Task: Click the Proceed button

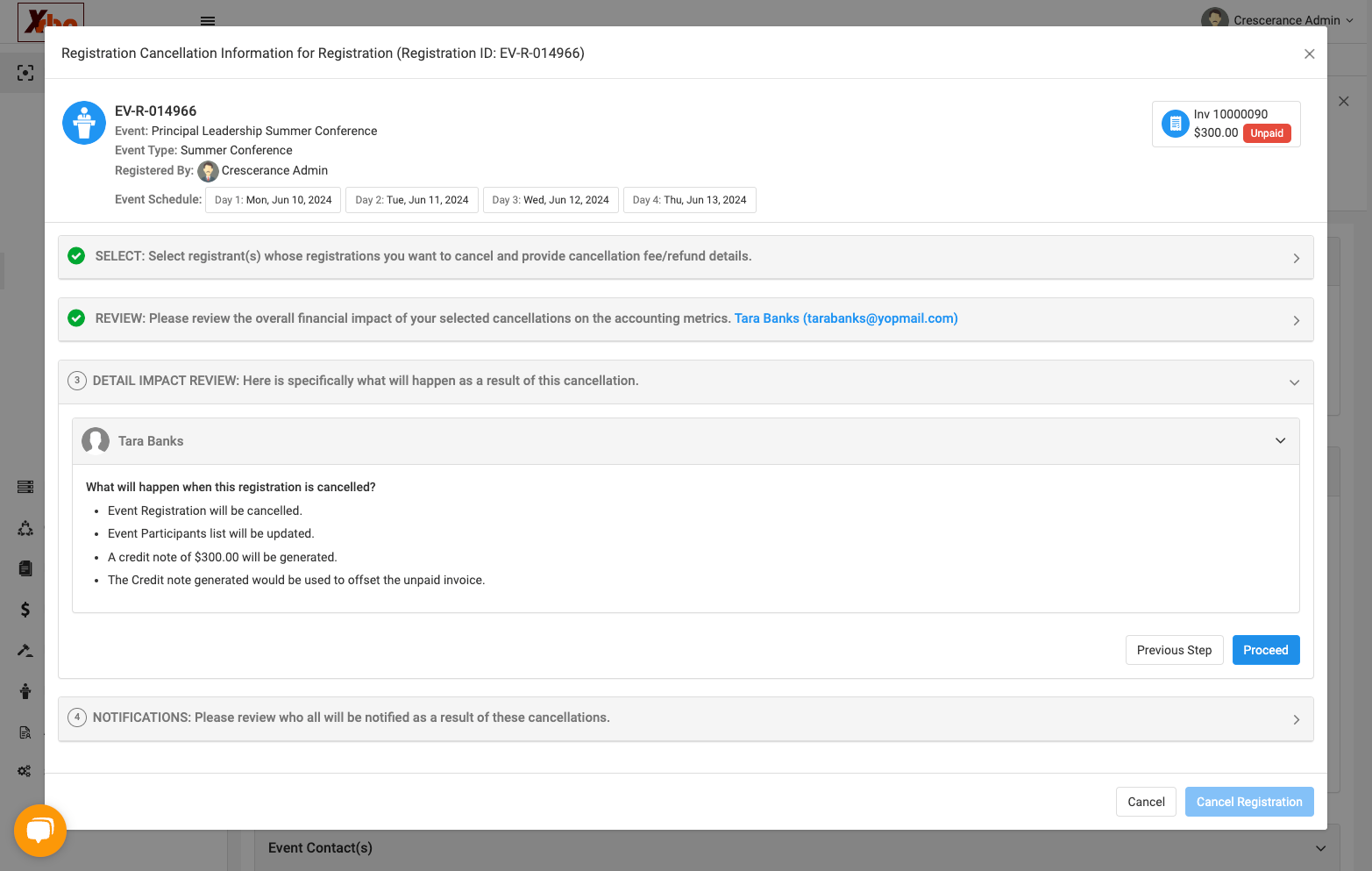Action: [1266, 650]
